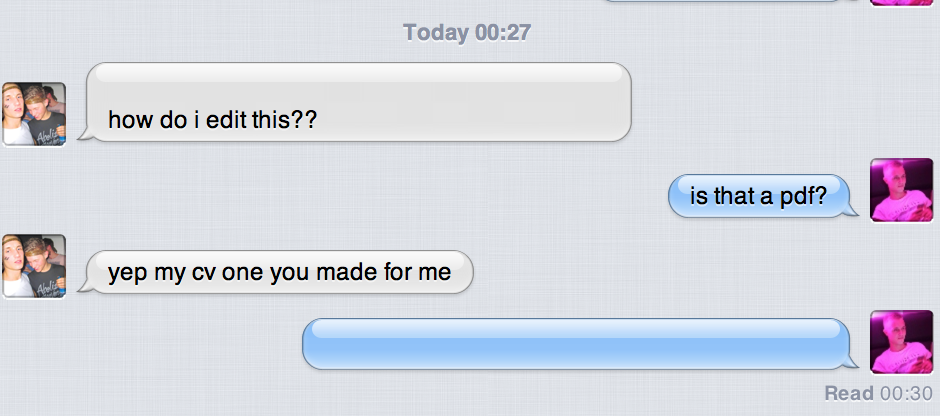Click the partially visible pink avatar at top edge
Screen dimensions: 940x416
(902, 3)
